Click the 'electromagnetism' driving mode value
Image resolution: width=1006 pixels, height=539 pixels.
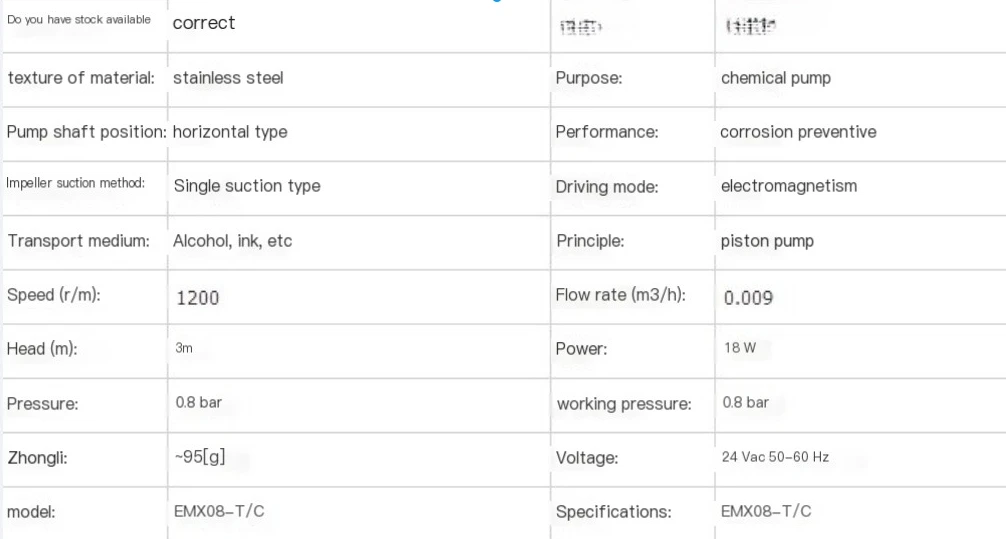pyautogui.click(x=788, y=186)
